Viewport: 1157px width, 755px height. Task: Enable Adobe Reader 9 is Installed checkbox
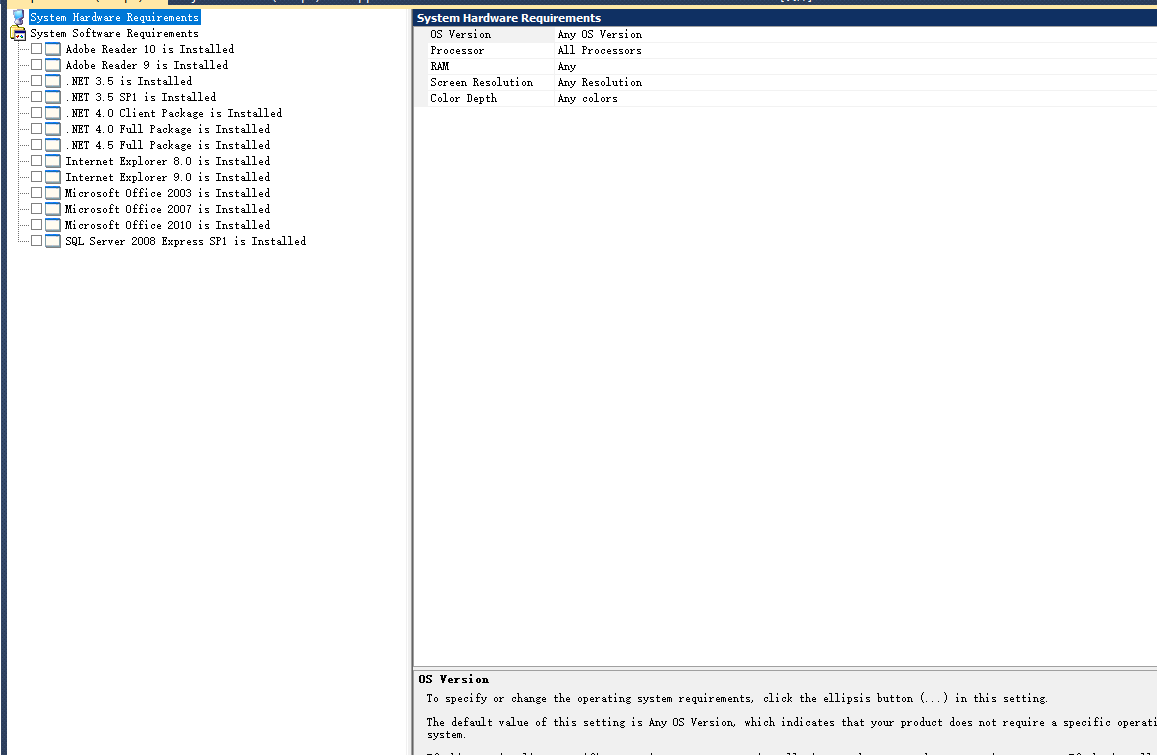(x=36, y=65)
